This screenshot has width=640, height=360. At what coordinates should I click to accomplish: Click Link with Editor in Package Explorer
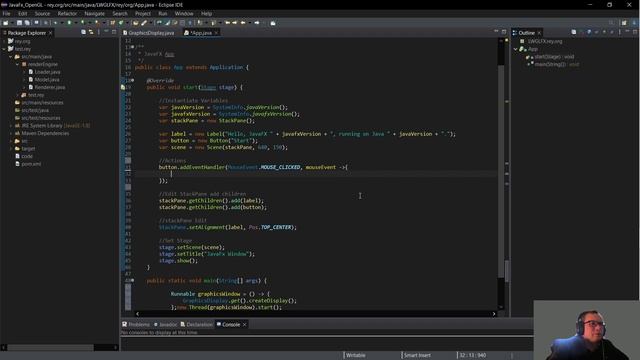click(x=91, y=32)
